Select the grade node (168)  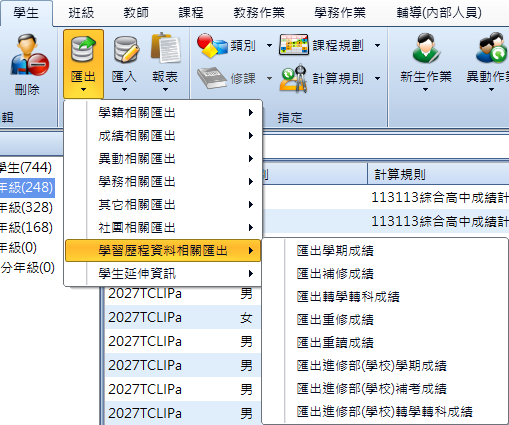point(26,227)
